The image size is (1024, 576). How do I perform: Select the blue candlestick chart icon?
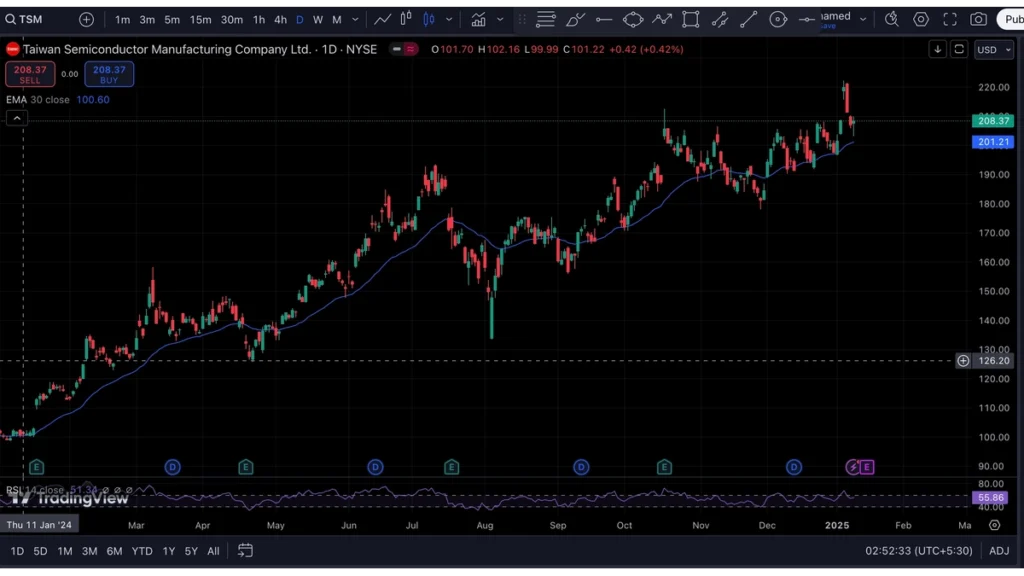coord(429,20)
